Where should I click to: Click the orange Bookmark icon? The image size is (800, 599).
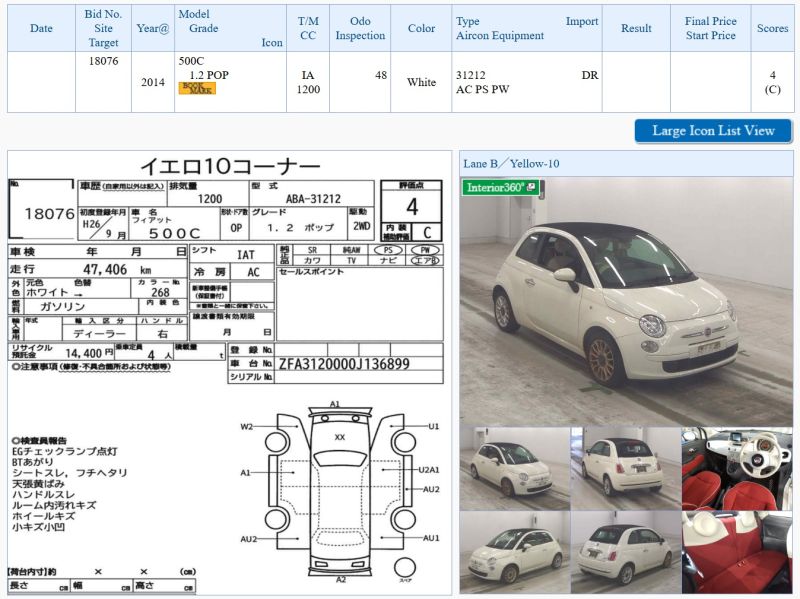197,88
